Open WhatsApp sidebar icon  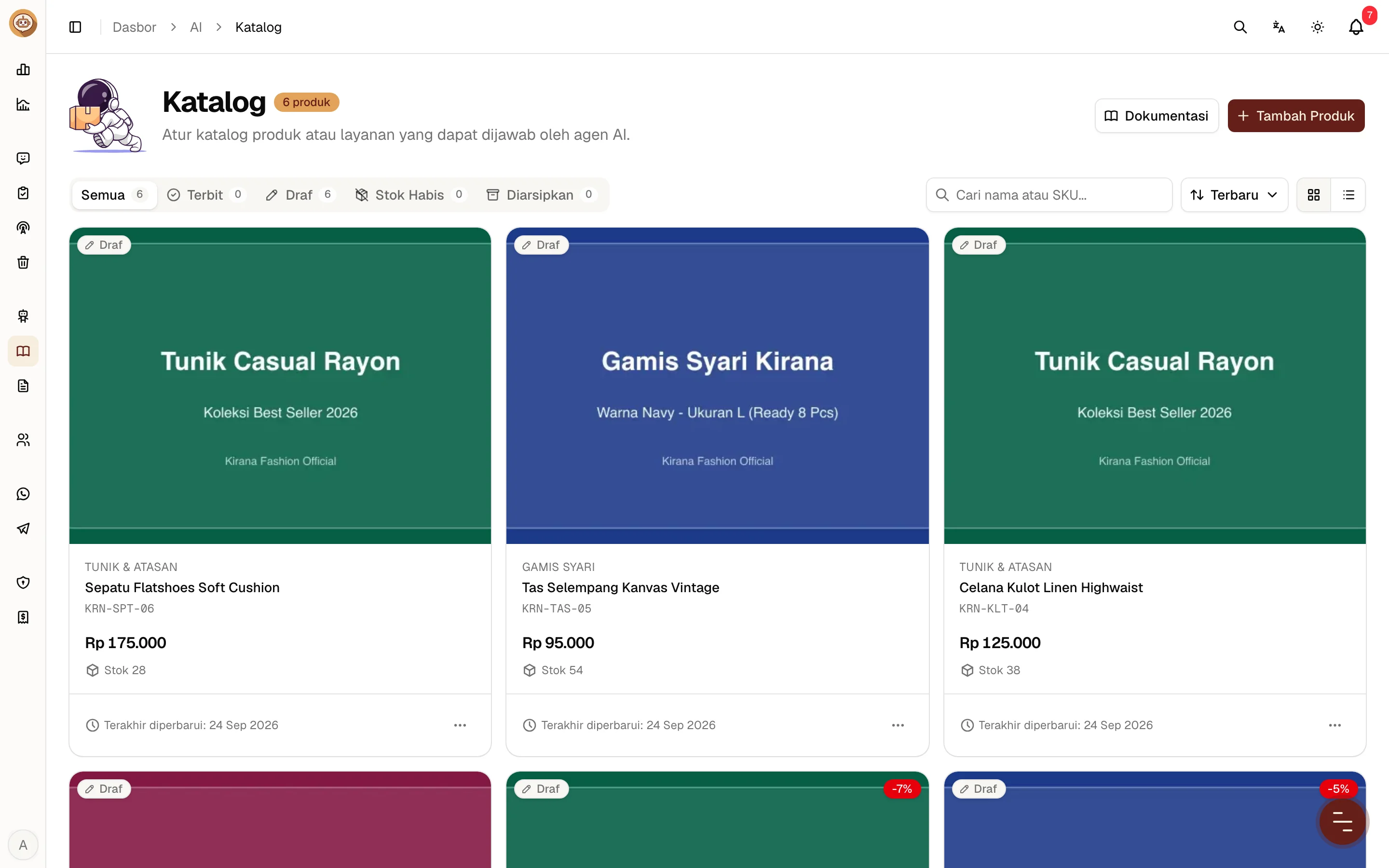click(x=23, y=494)
